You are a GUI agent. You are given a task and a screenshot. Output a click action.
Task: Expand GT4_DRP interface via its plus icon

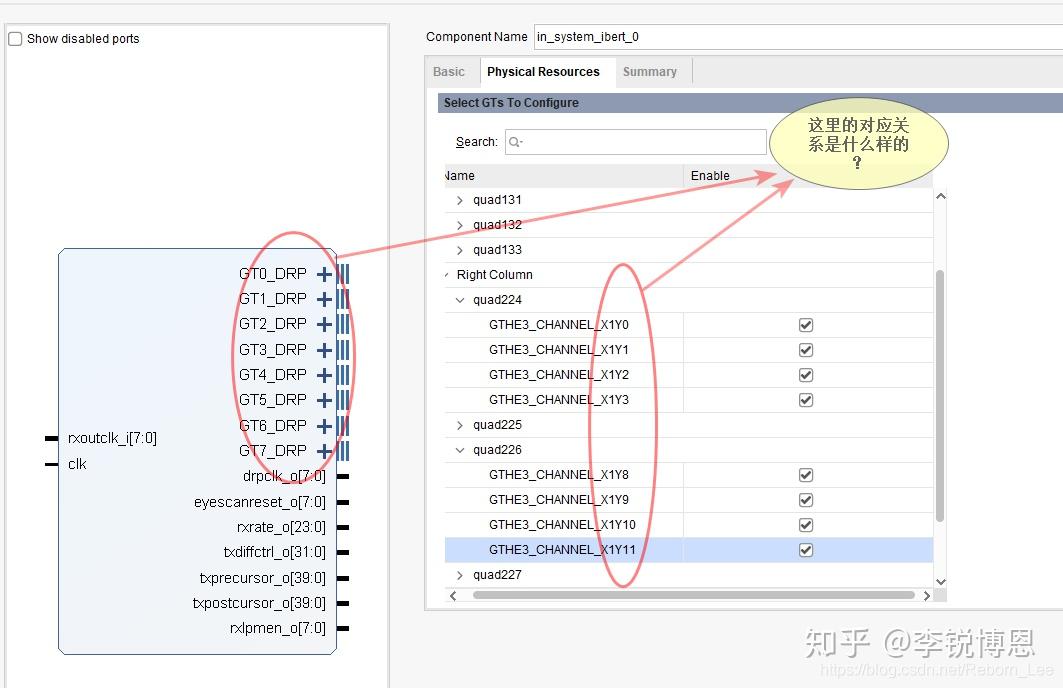pyautogui.click(x=323, y=374)
